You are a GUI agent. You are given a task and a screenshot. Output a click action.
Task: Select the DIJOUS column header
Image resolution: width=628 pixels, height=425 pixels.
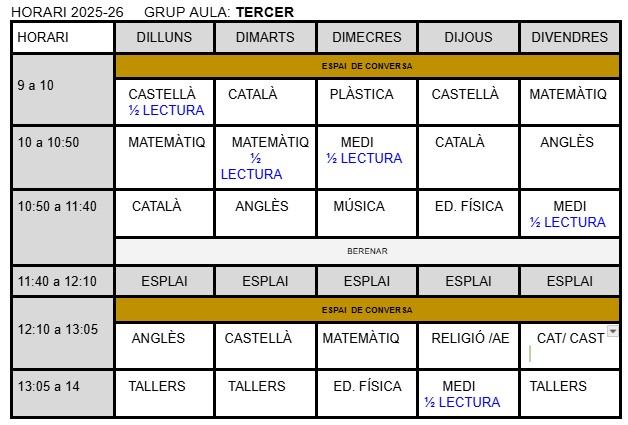click(469, 37)
